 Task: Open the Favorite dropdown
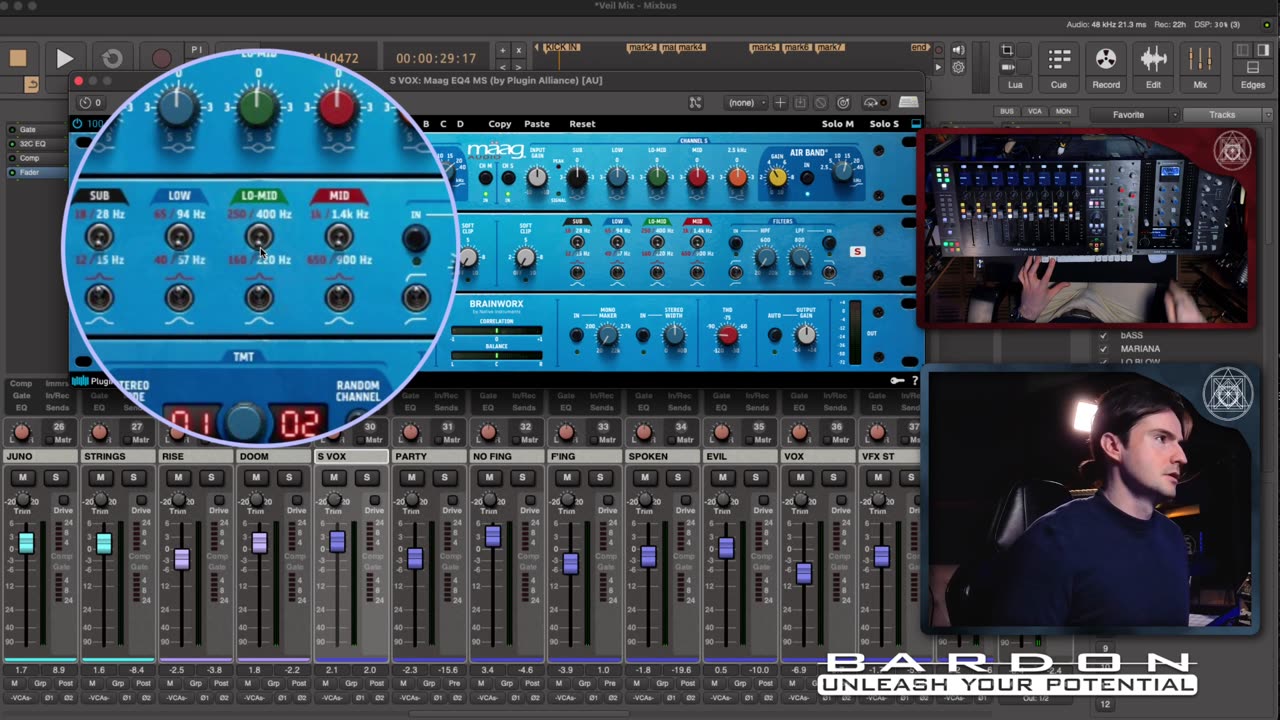click(x=1134, y=115)
